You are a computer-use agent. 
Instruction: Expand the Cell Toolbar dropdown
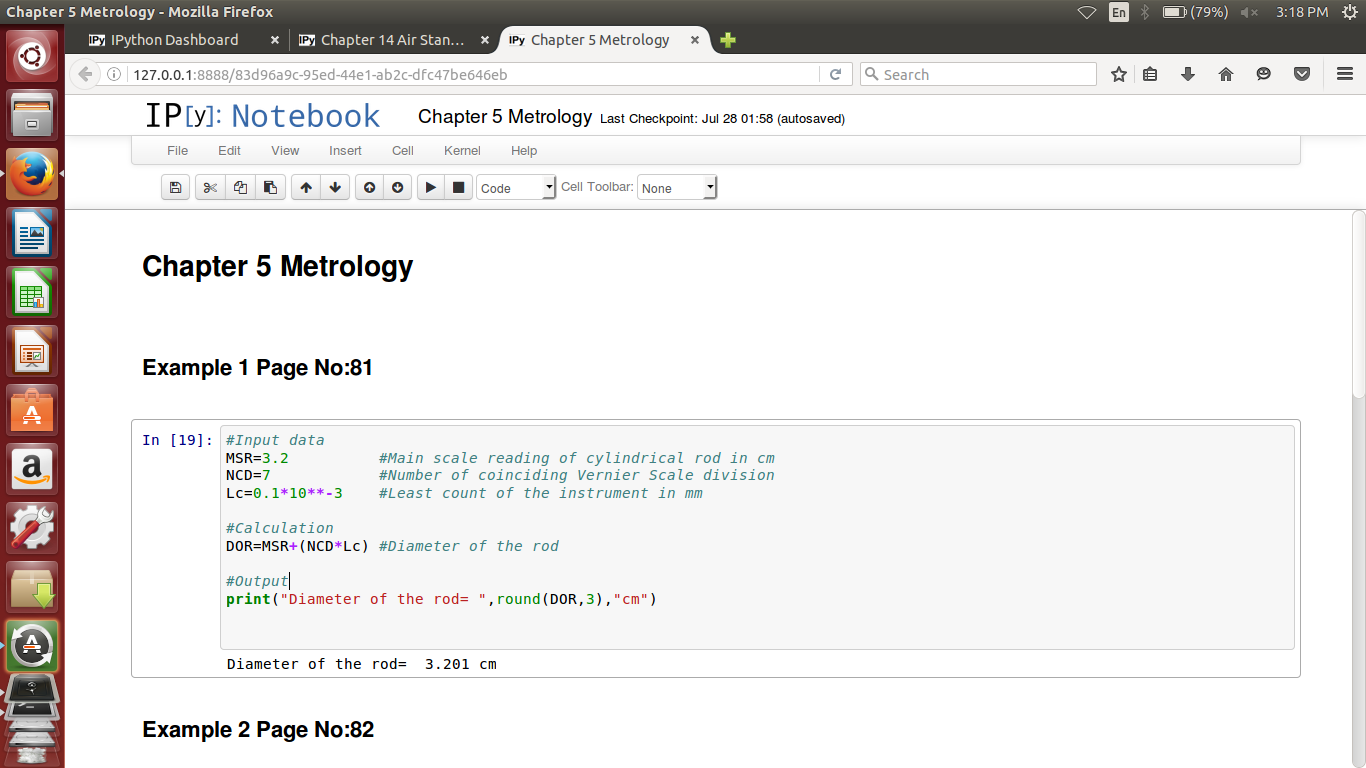(677, 188)
